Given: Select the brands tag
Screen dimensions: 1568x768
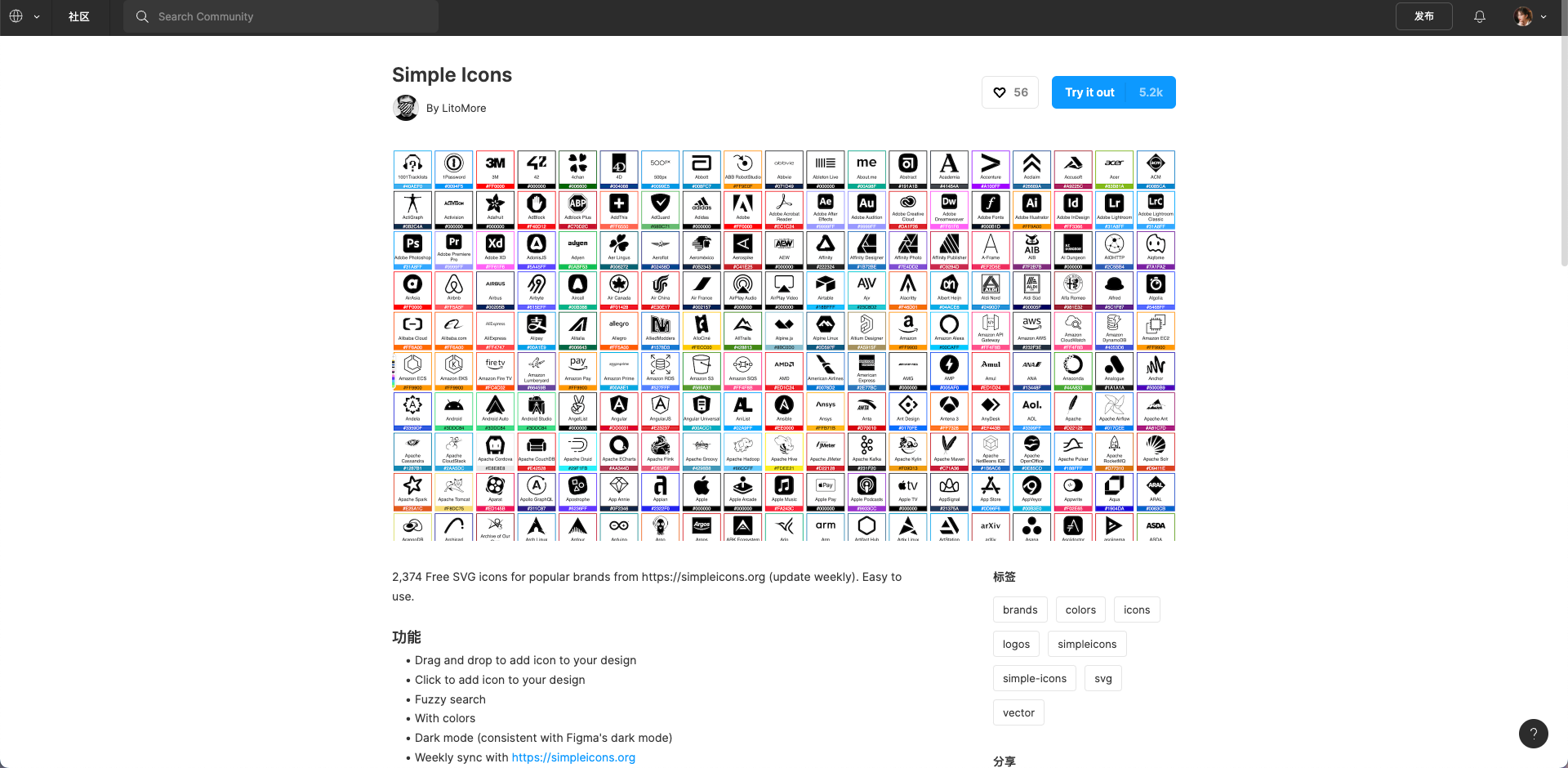Looking at the screenshot, I should 1020,609.
